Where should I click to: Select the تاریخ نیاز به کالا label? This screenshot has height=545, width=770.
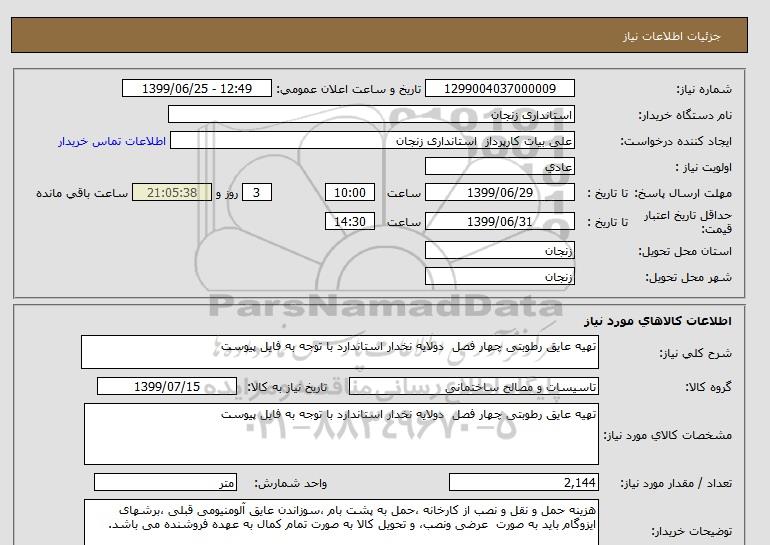287,387
